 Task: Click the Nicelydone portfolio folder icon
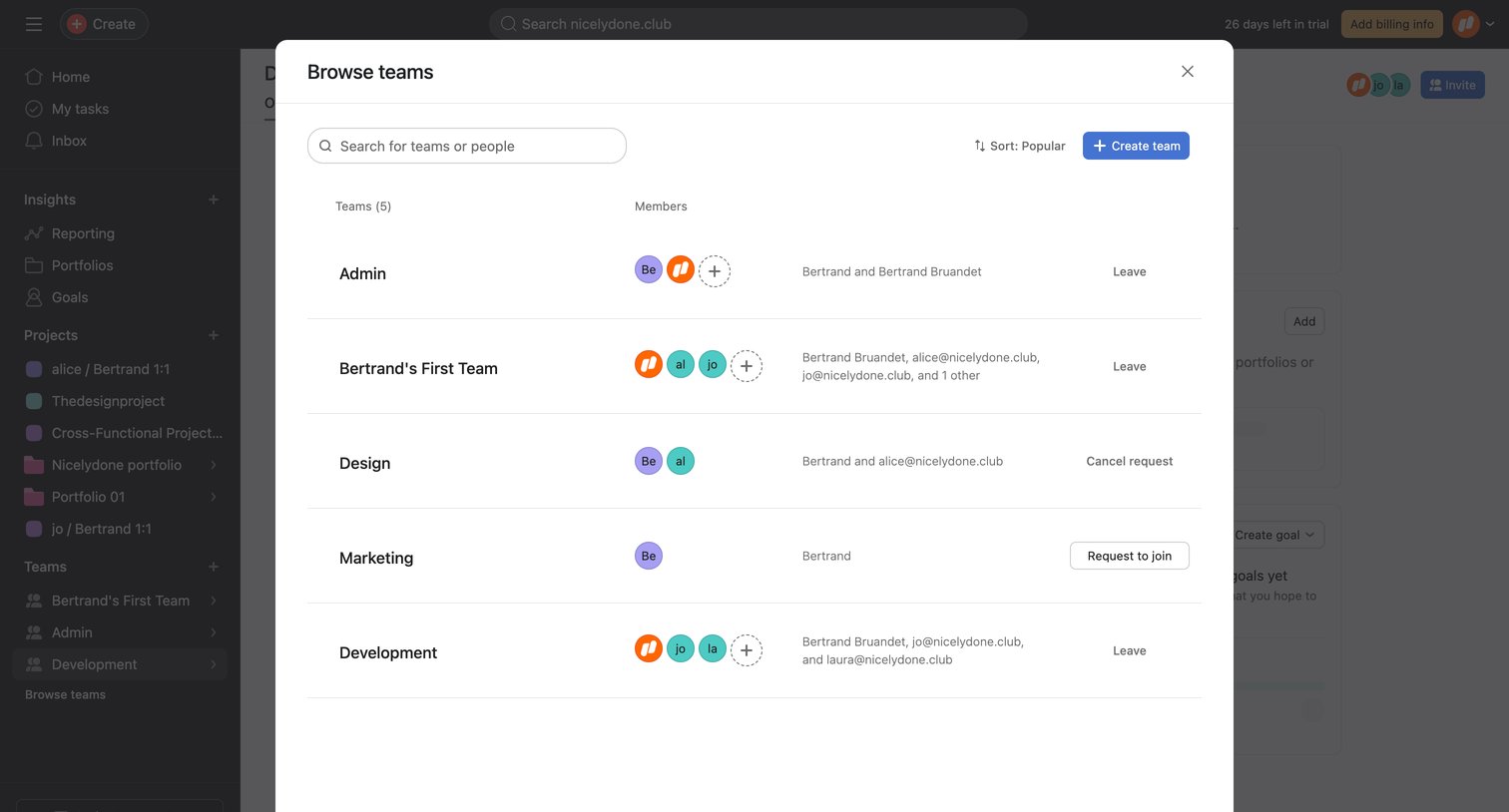tap(34, 465)
